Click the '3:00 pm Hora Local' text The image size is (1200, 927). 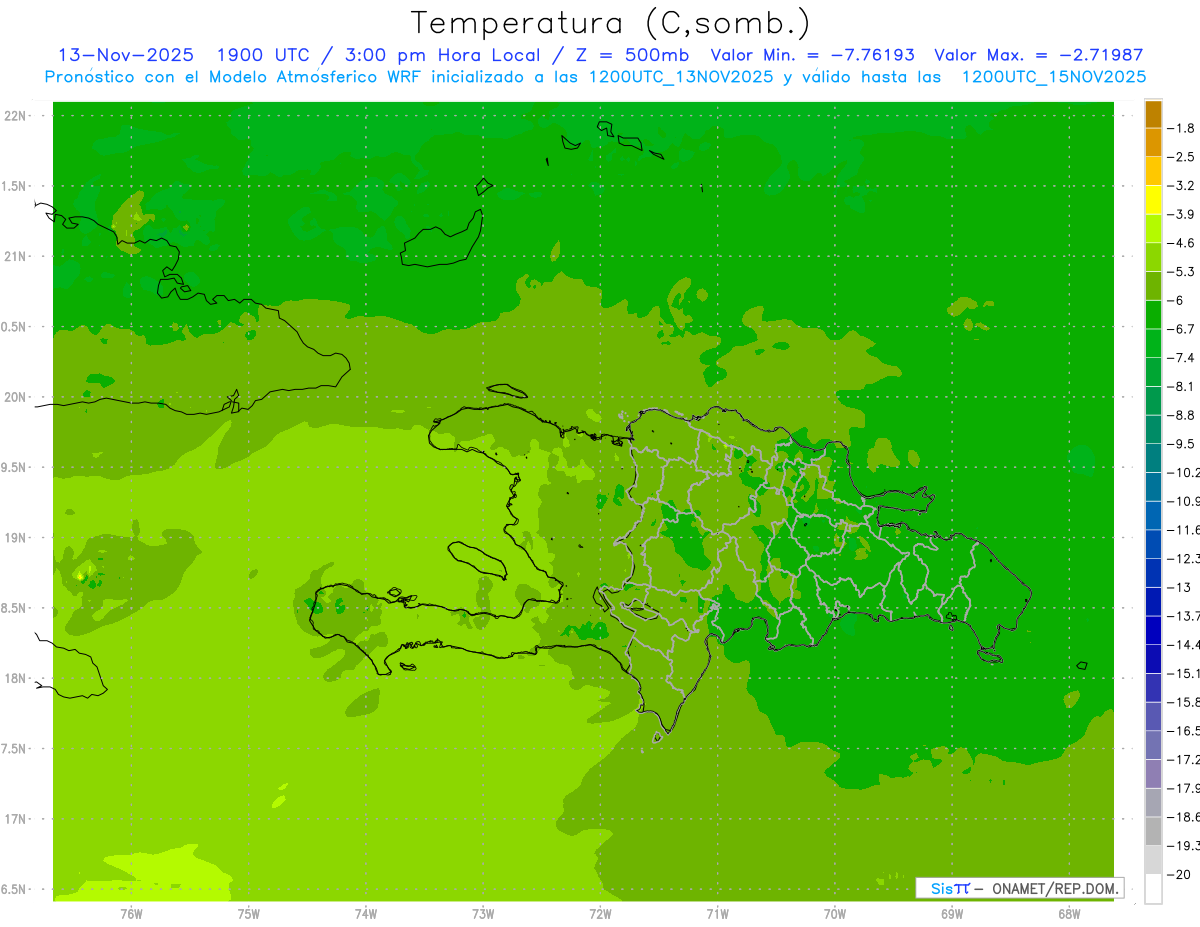tap(441, 55)
